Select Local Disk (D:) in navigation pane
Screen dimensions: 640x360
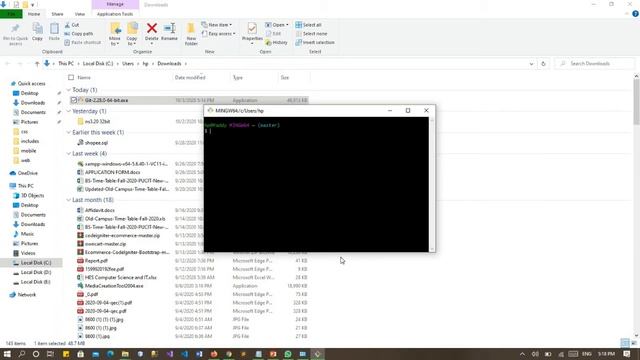click(x=36, y=272)
